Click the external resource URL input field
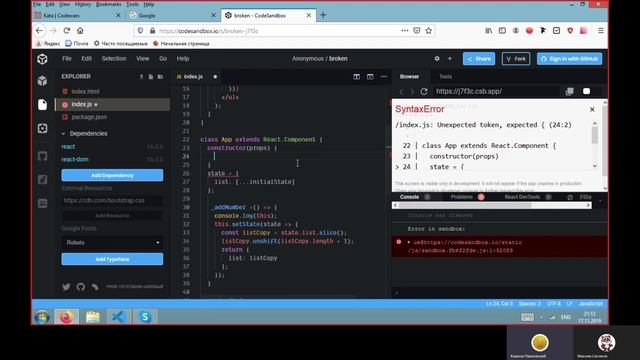The width and height of the screenshot is (640, 360). [x=112, y=201]
